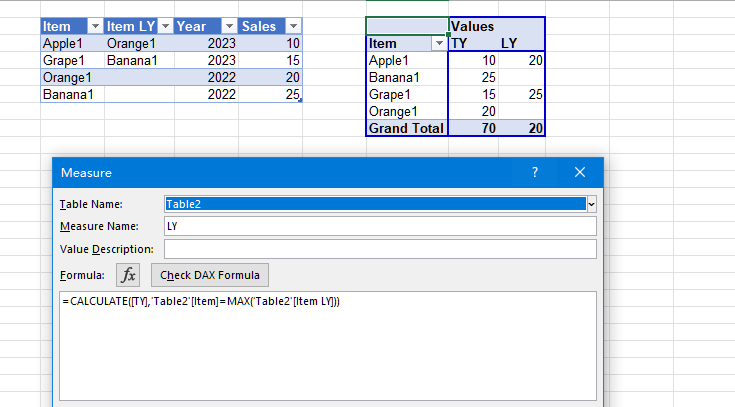Select the LY column header in pivot table
This screenshot has width=735, height=407.
pyautogui.click(x=521, y=44)
